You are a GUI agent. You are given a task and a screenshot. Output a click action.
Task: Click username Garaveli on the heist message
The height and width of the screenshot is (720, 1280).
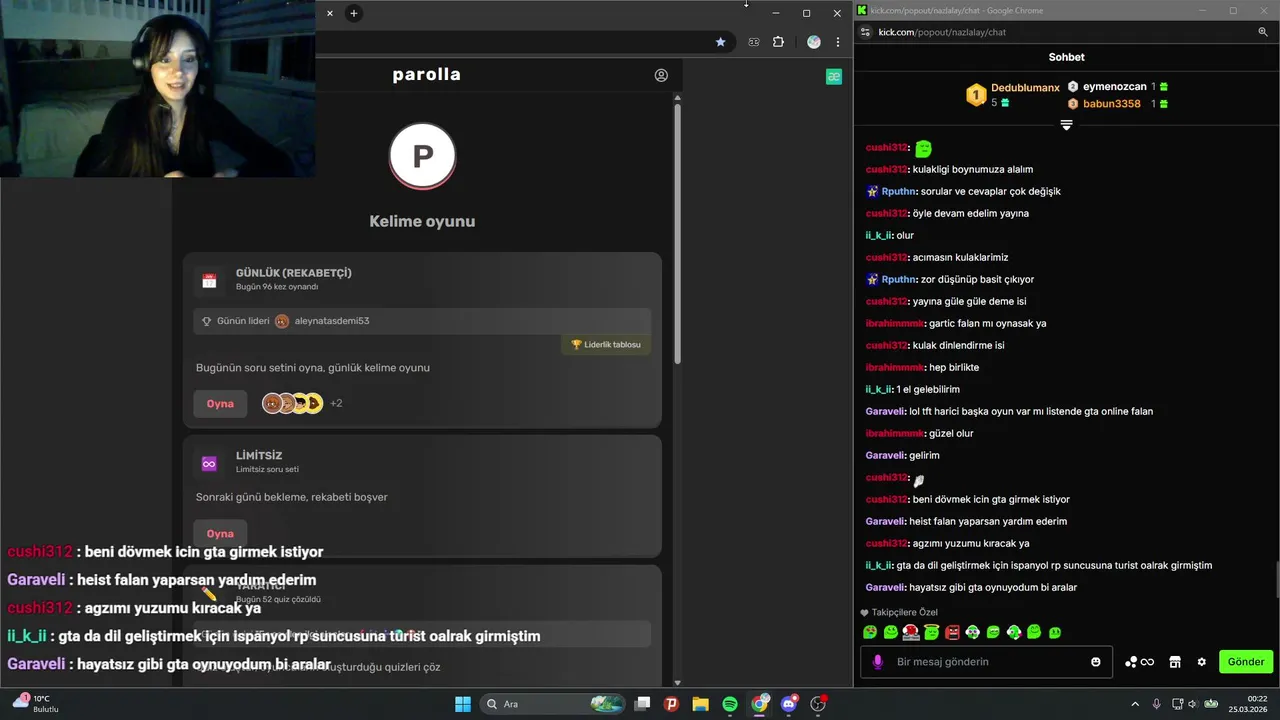(x=885, y=522)
